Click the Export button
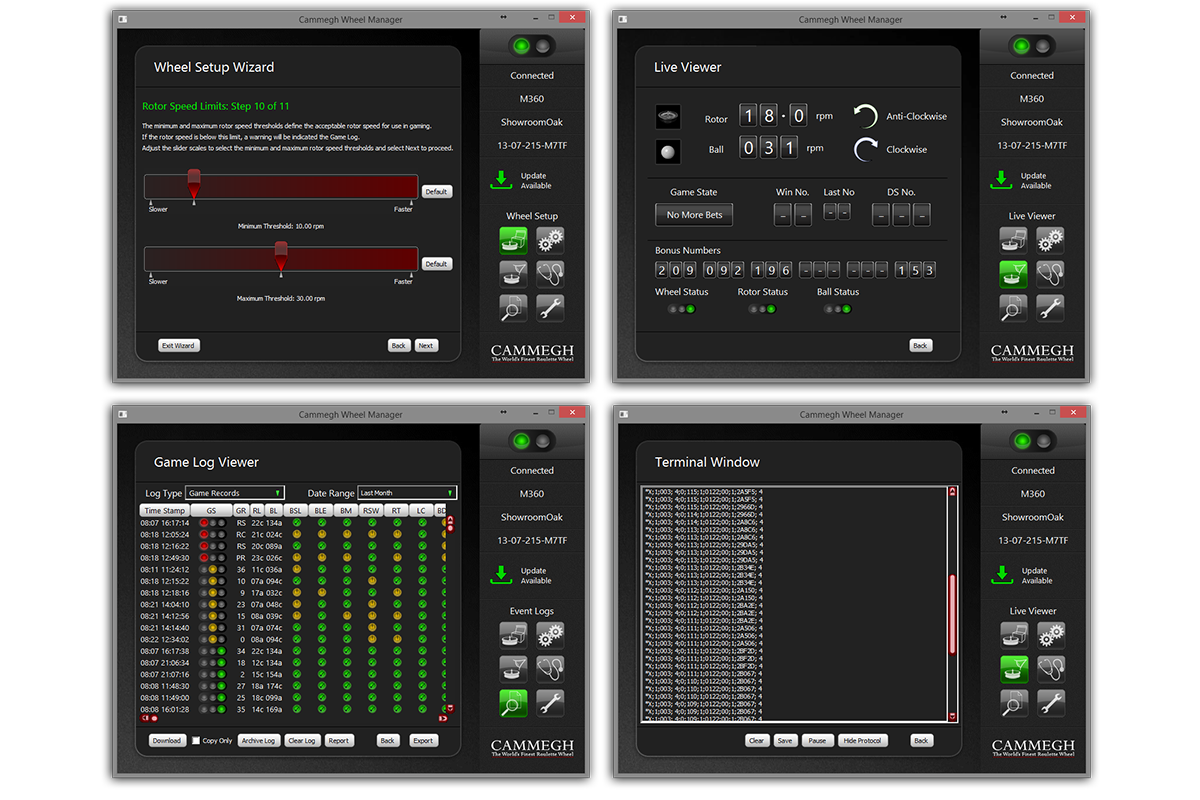 (x=423, y=741)
